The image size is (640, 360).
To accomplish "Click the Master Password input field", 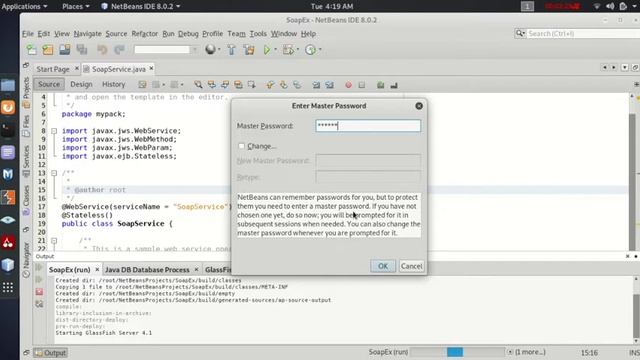I will tap(368, 126).
